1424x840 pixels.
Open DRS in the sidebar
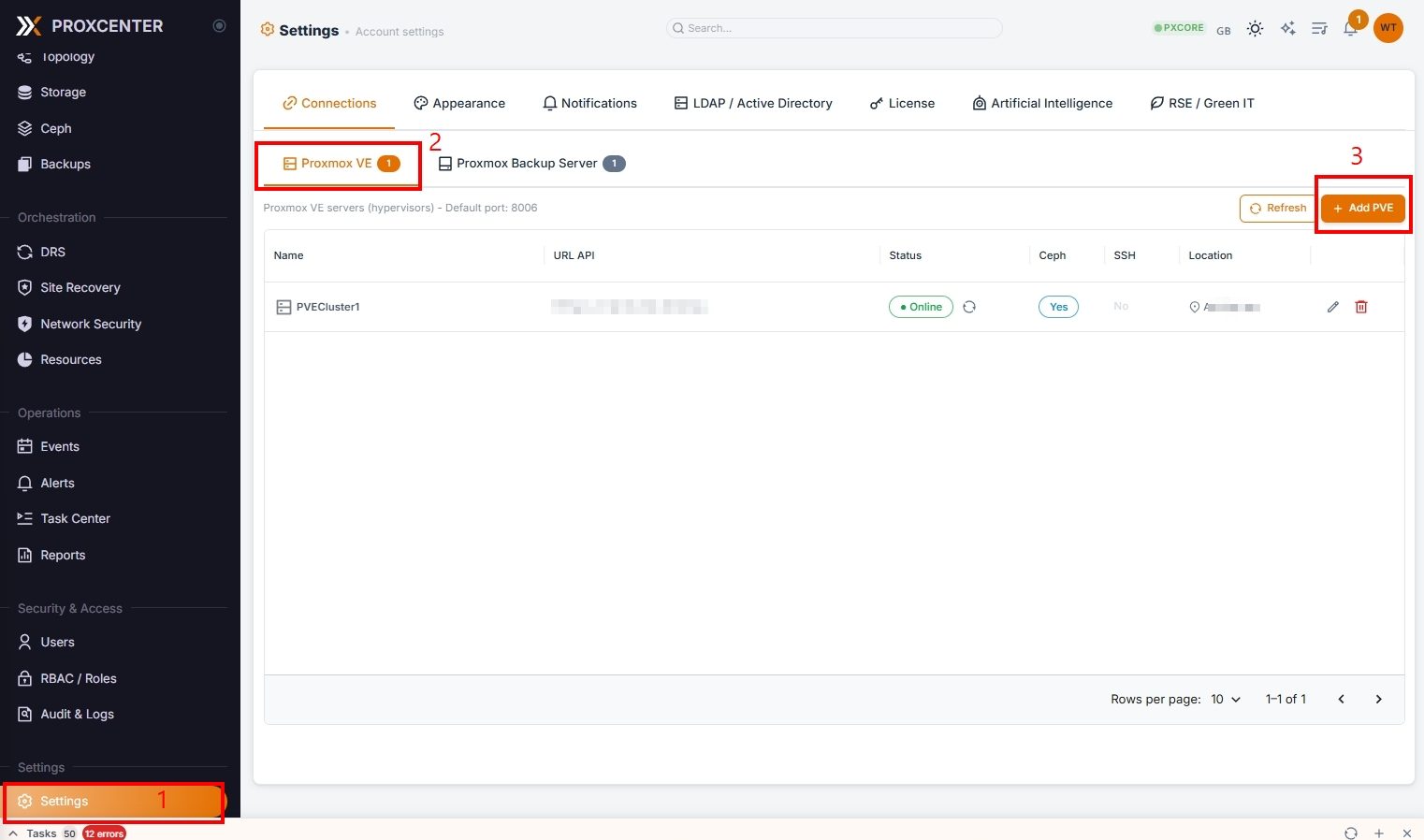click(x=53, y=252)
